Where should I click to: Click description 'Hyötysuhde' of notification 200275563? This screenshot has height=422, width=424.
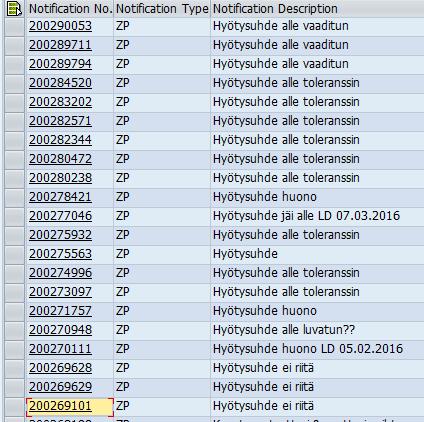[245, 254]
